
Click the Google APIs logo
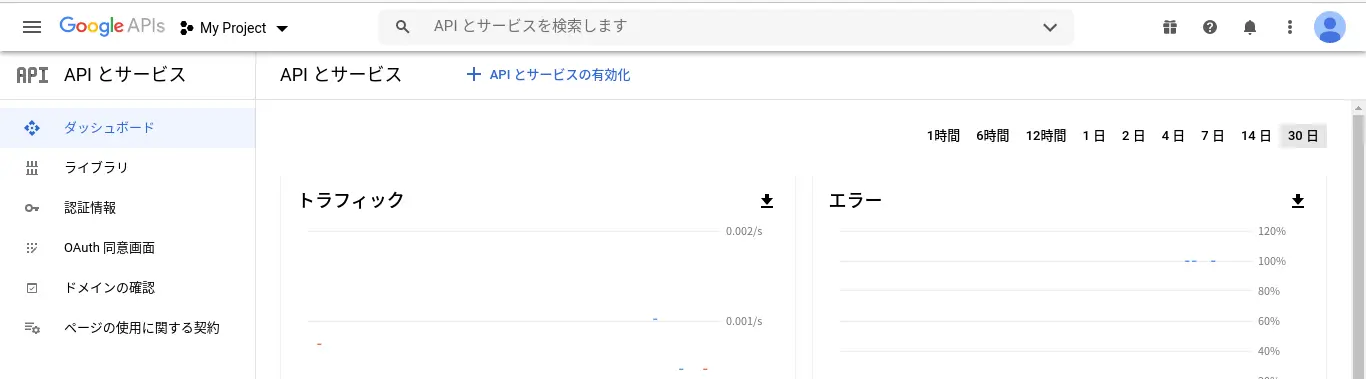click(112, 27)
